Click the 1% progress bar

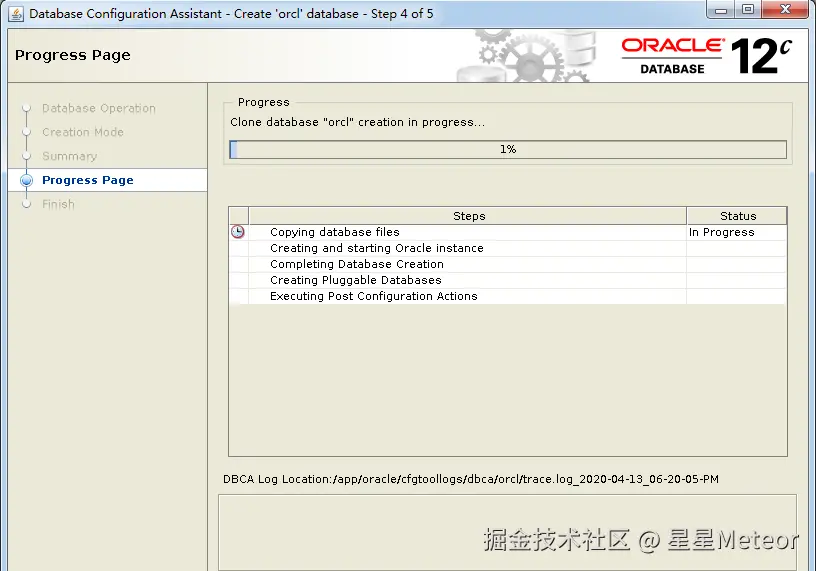(x=508, y=149)
